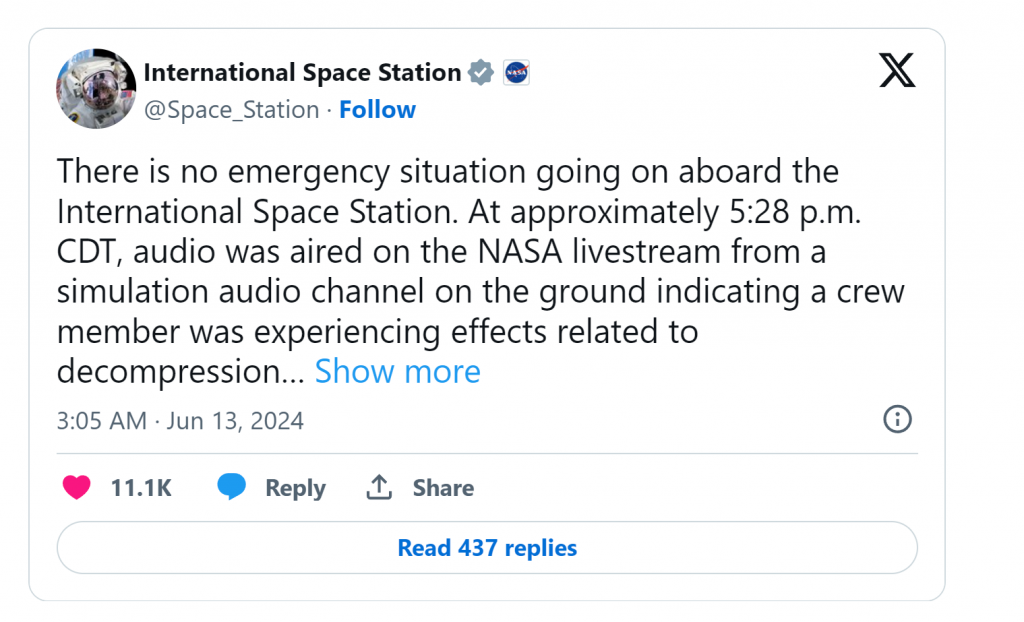Click the word 'decompression' in the tweet
The height and width of the screenshot is (622, 1024).
pos(170,372)
